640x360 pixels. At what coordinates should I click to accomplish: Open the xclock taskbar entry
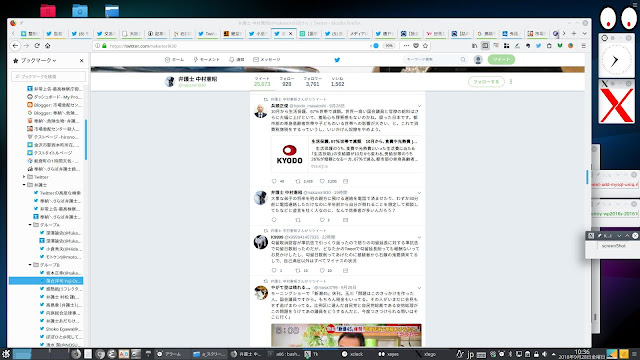click(x=353, y=354)
